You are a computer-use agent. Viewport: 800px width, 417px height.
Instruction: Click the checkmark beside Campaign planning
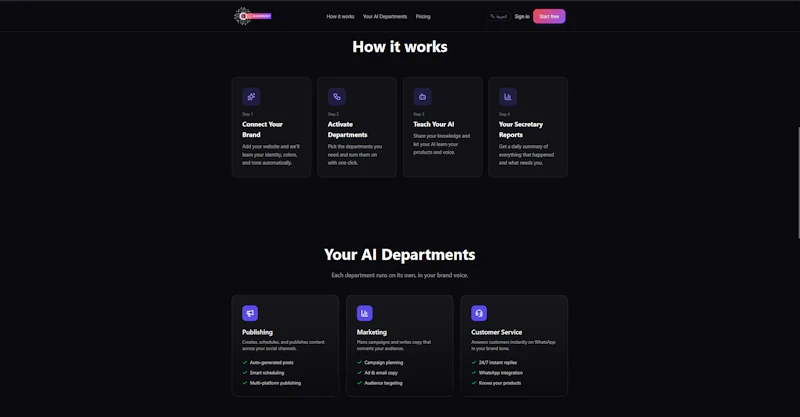[x=360, y=362]
